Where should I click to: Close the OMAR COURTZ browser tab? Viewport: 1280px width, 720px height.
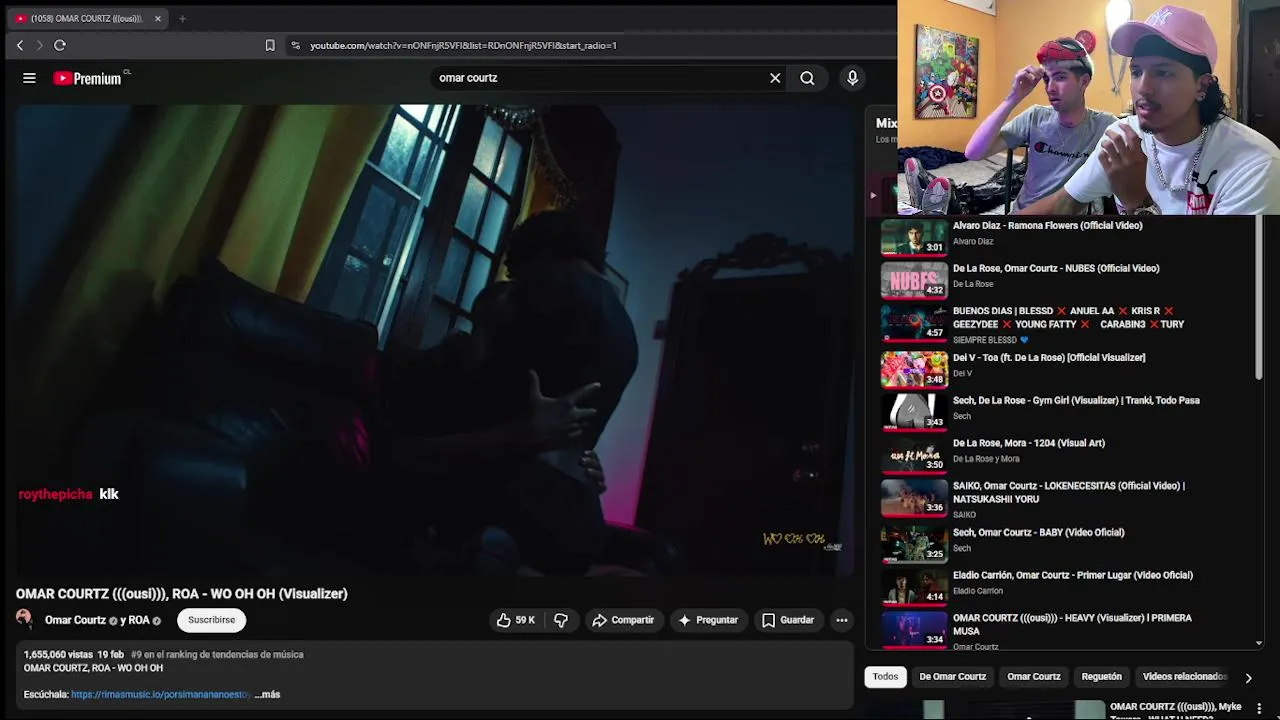point(157,18)
